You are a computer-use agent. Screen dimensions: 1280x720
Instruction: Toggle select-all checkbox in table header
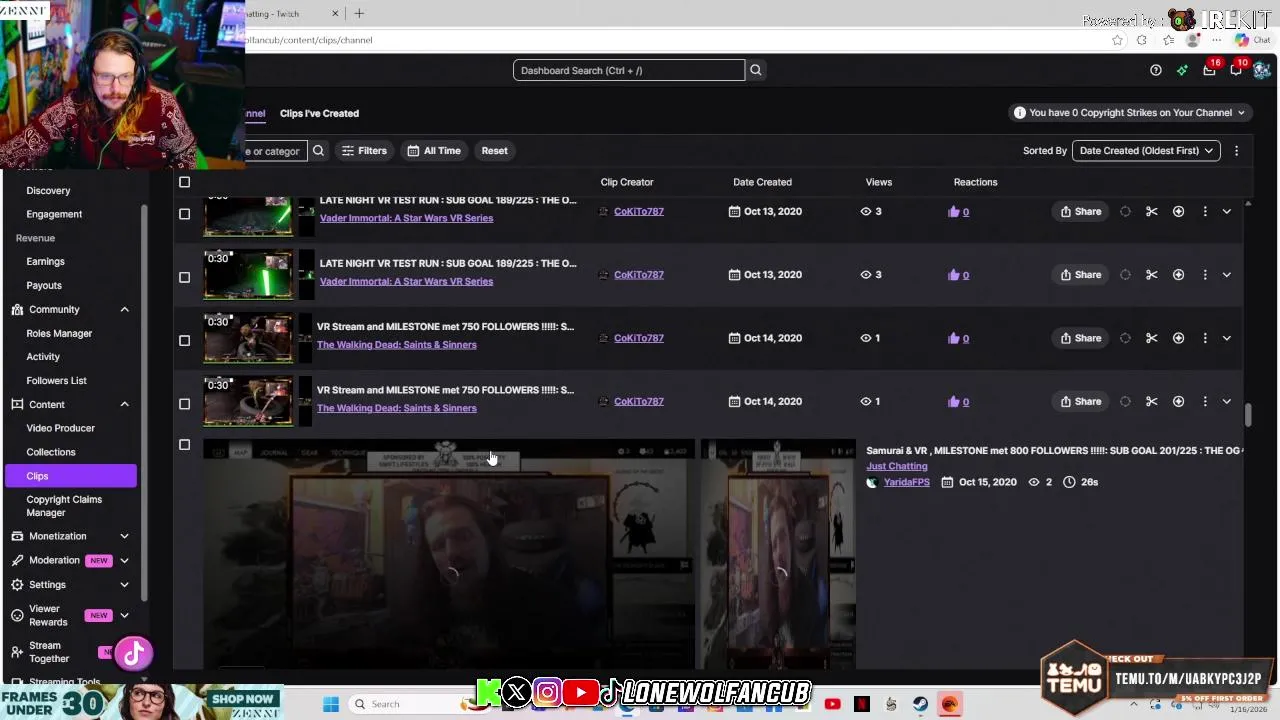pos(184,182)
